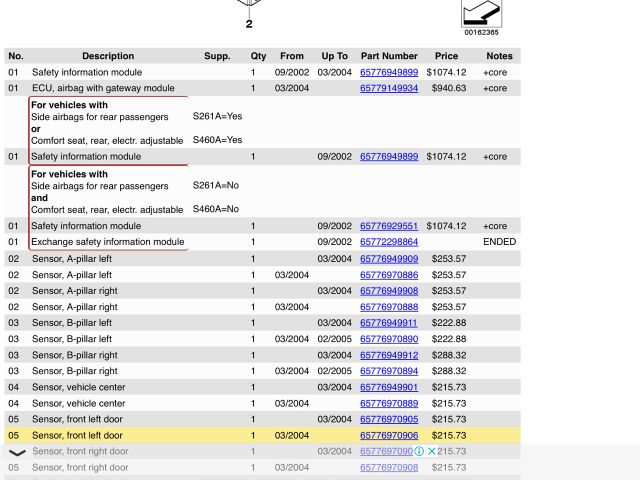Open part number 65772298864 link

coord(389,242)
